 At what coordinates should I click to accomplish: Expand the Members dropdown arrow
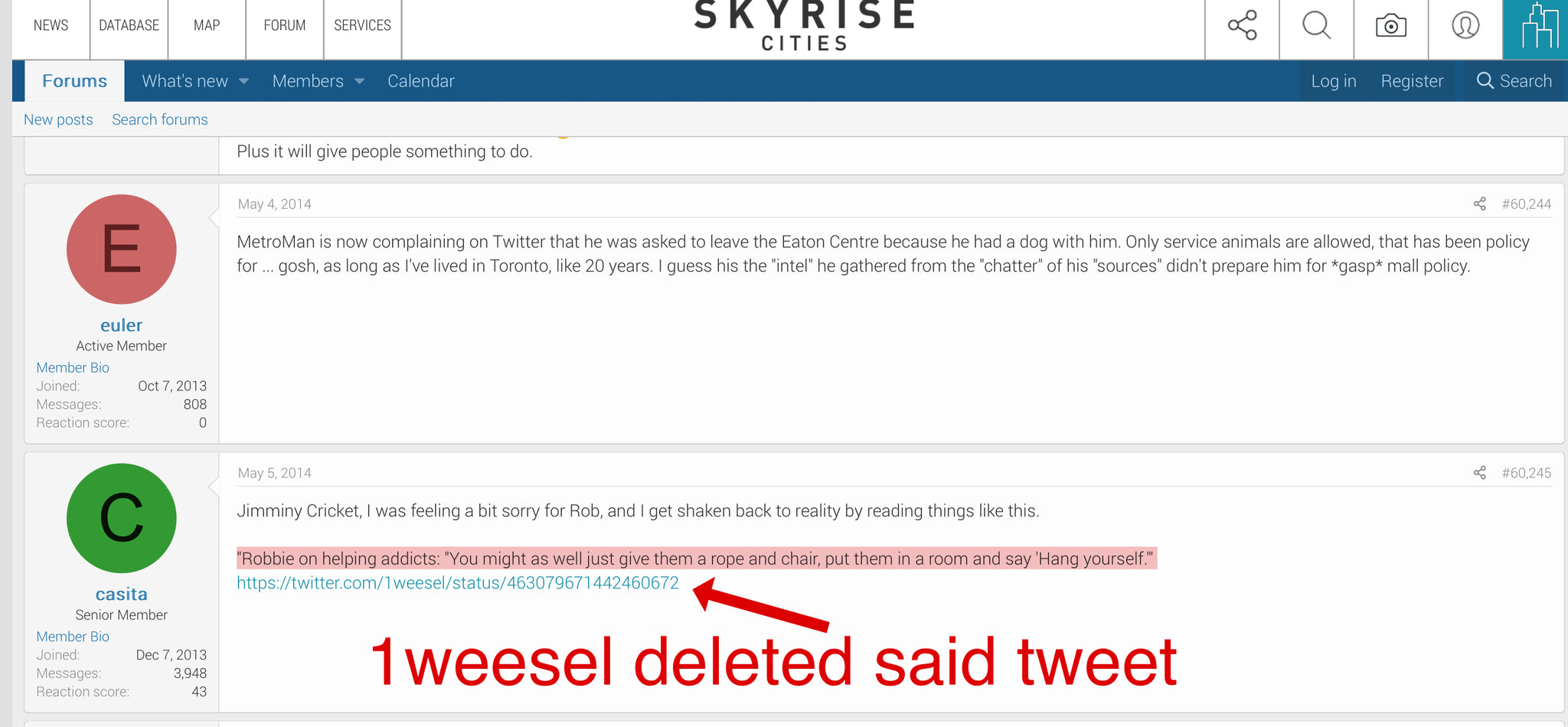tap(360, 81)
